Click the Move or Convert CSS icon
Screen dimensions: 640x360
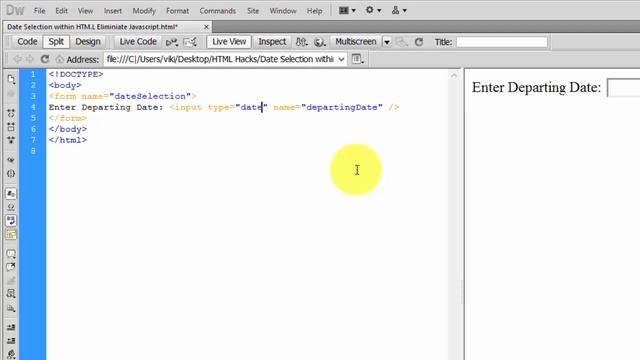pos(11,308)
